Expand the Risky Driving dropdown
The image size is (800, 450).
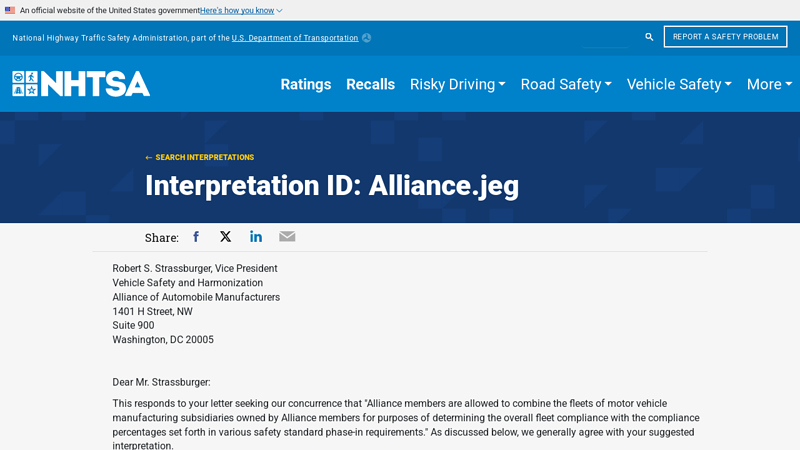point(458,84)
